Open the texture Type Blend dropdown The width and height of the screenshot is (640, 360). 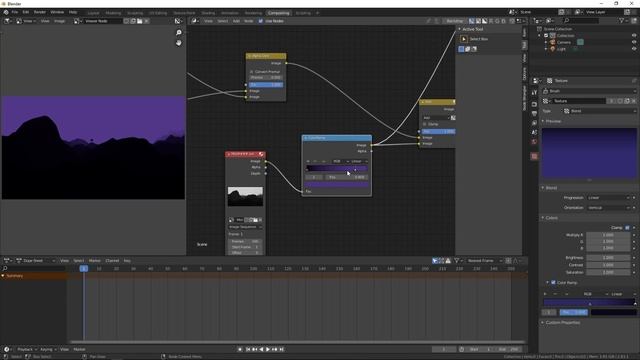click(x=600, y=111)
